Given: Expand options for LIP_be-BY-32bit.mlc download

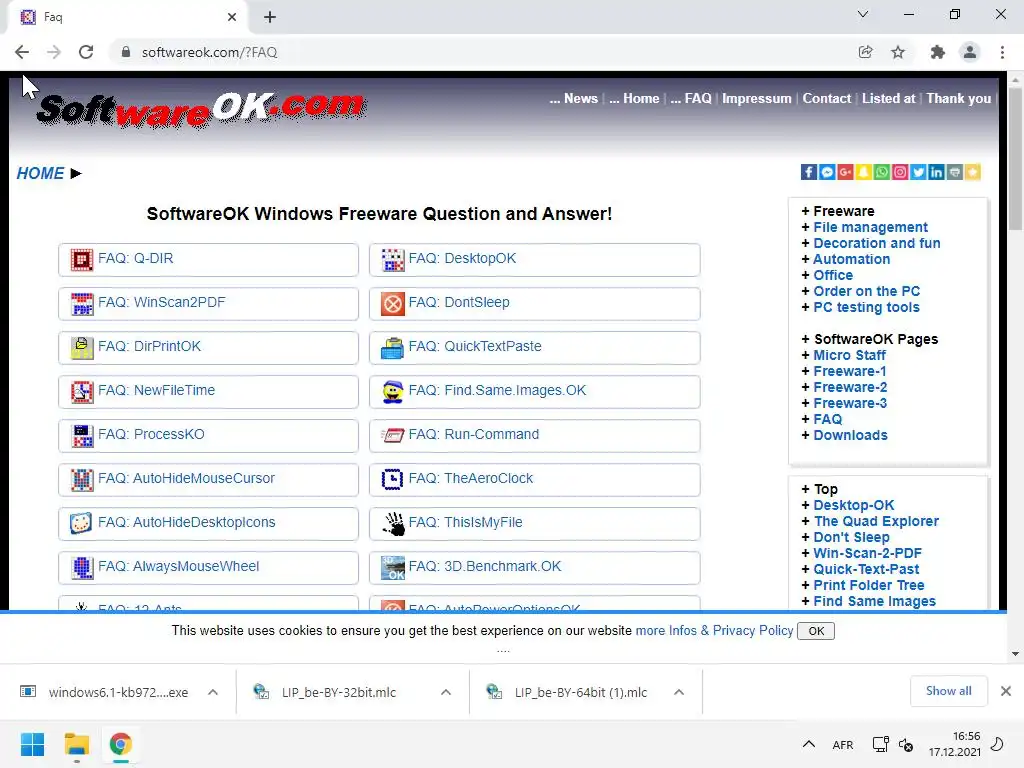Looking at the screenshot, I should pos(446,692).
